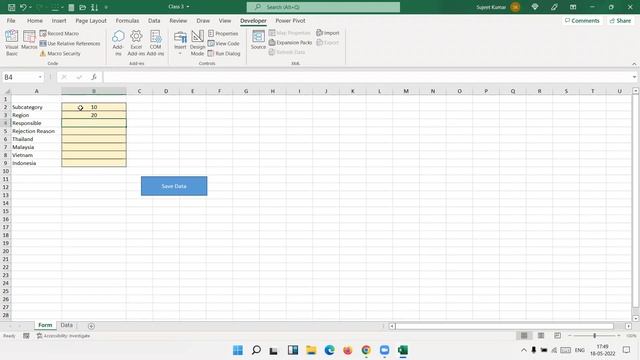Toggle Use Relative References
The width and height of the screenshot is (640, 360).
(x=70, y=43)
